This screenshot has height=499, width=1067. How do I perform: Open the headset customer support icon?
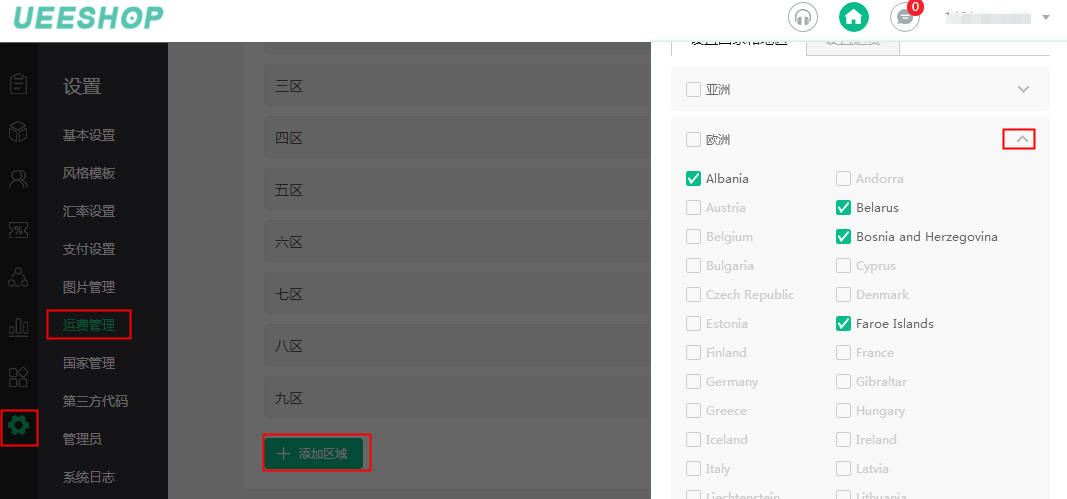pos(803,17)
